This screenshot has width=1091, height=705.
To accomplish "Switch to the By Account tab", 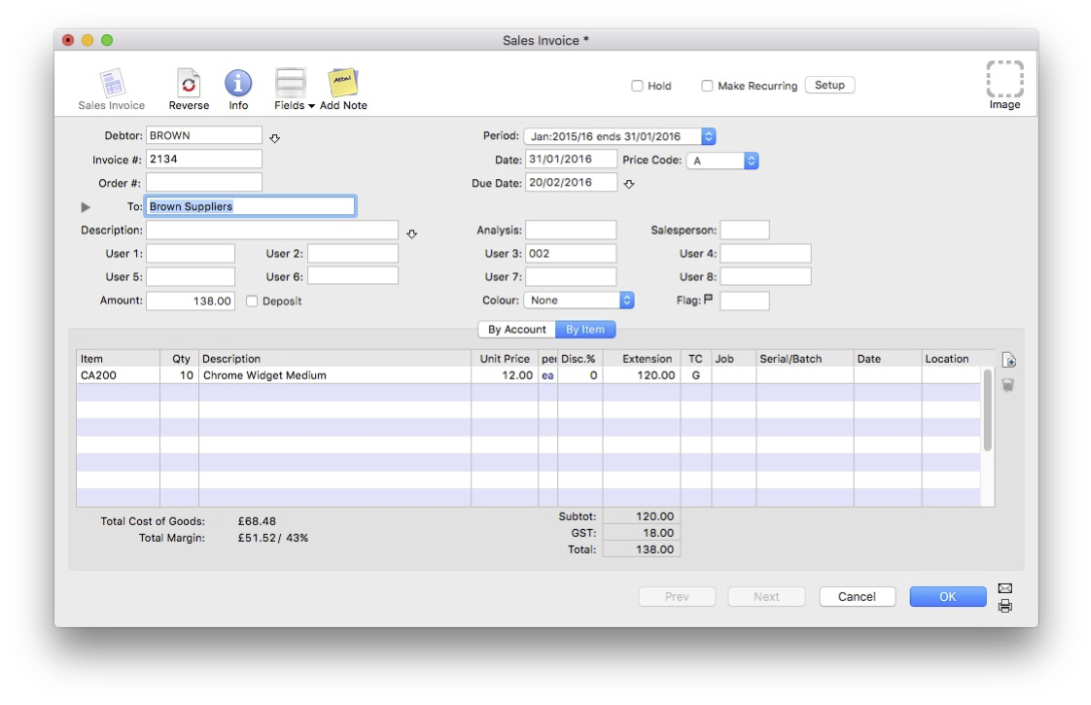I will click(x=517, y=329).
